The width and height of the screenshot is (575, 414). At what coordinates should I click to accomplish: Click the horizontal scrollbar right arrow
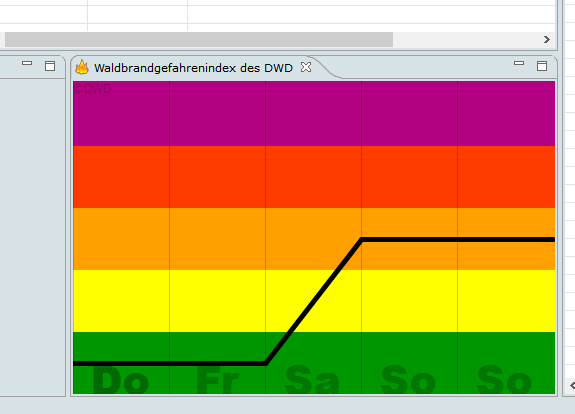coord(547,39)
